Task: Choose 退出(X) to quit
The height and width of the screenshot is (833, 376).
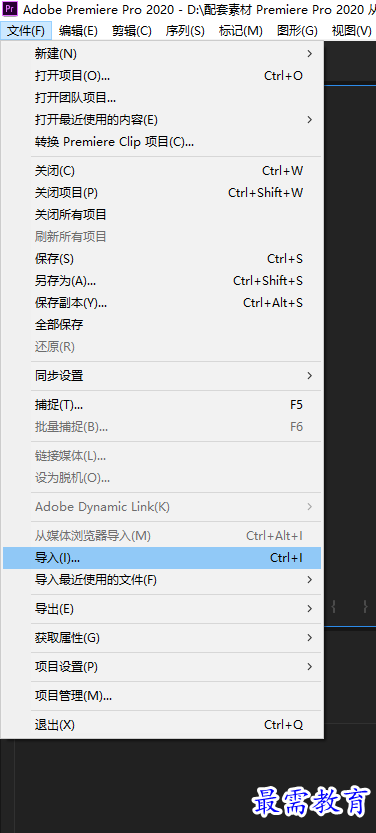Action: 162,725
